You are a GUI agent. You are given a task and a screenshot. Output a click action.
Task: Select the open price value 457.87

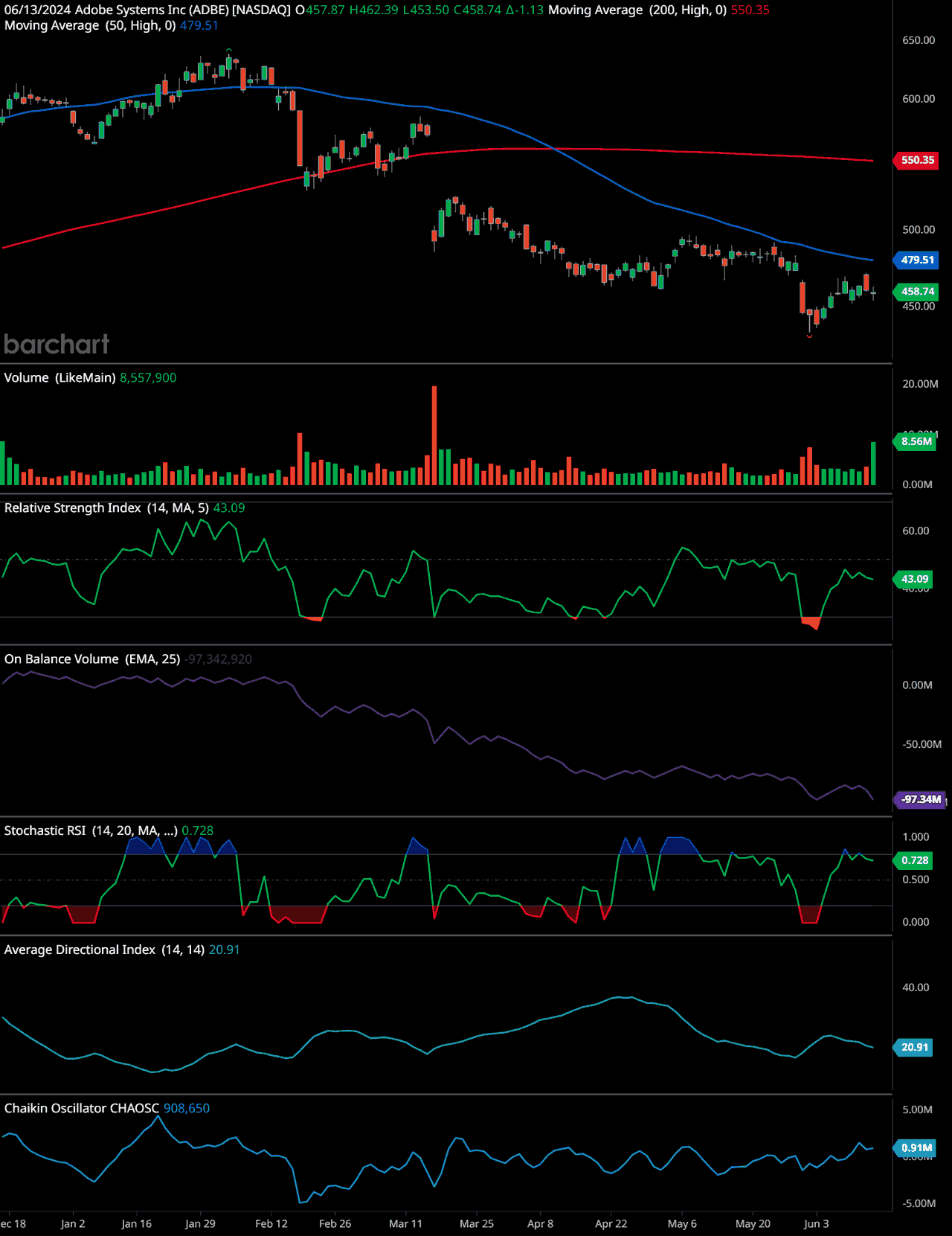click(x=325, y=10)
